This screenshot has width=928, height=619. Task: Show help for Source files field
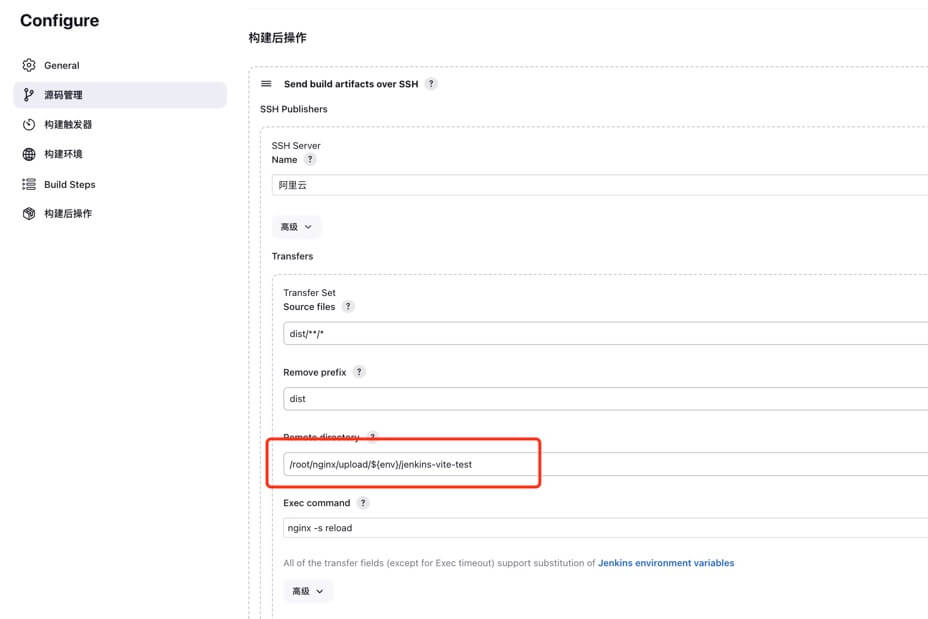point(348,307)
